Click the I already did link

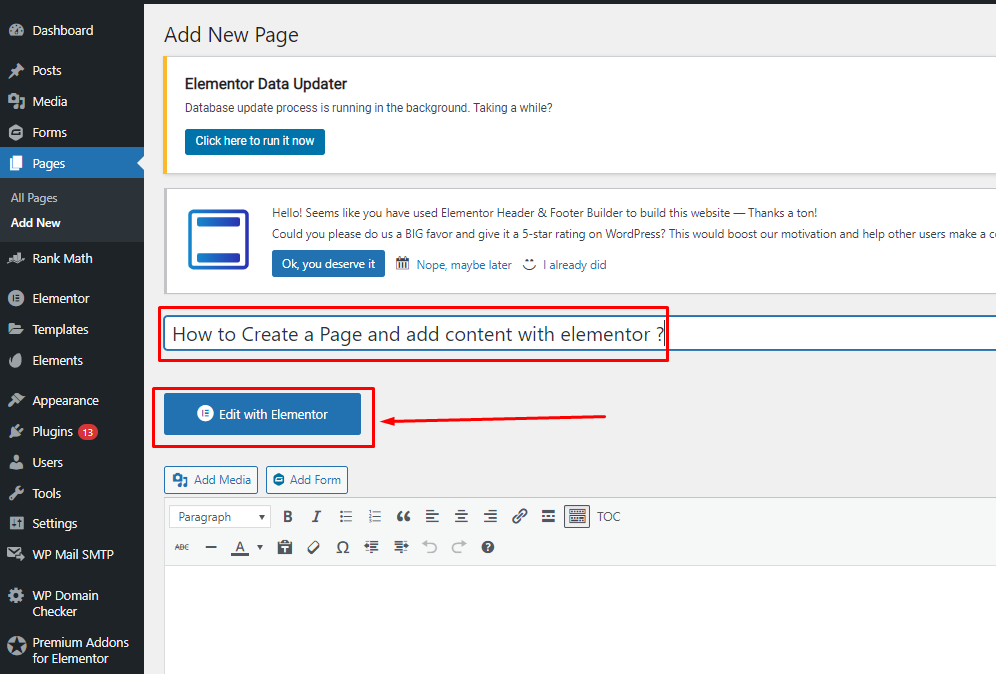[574, 265]
